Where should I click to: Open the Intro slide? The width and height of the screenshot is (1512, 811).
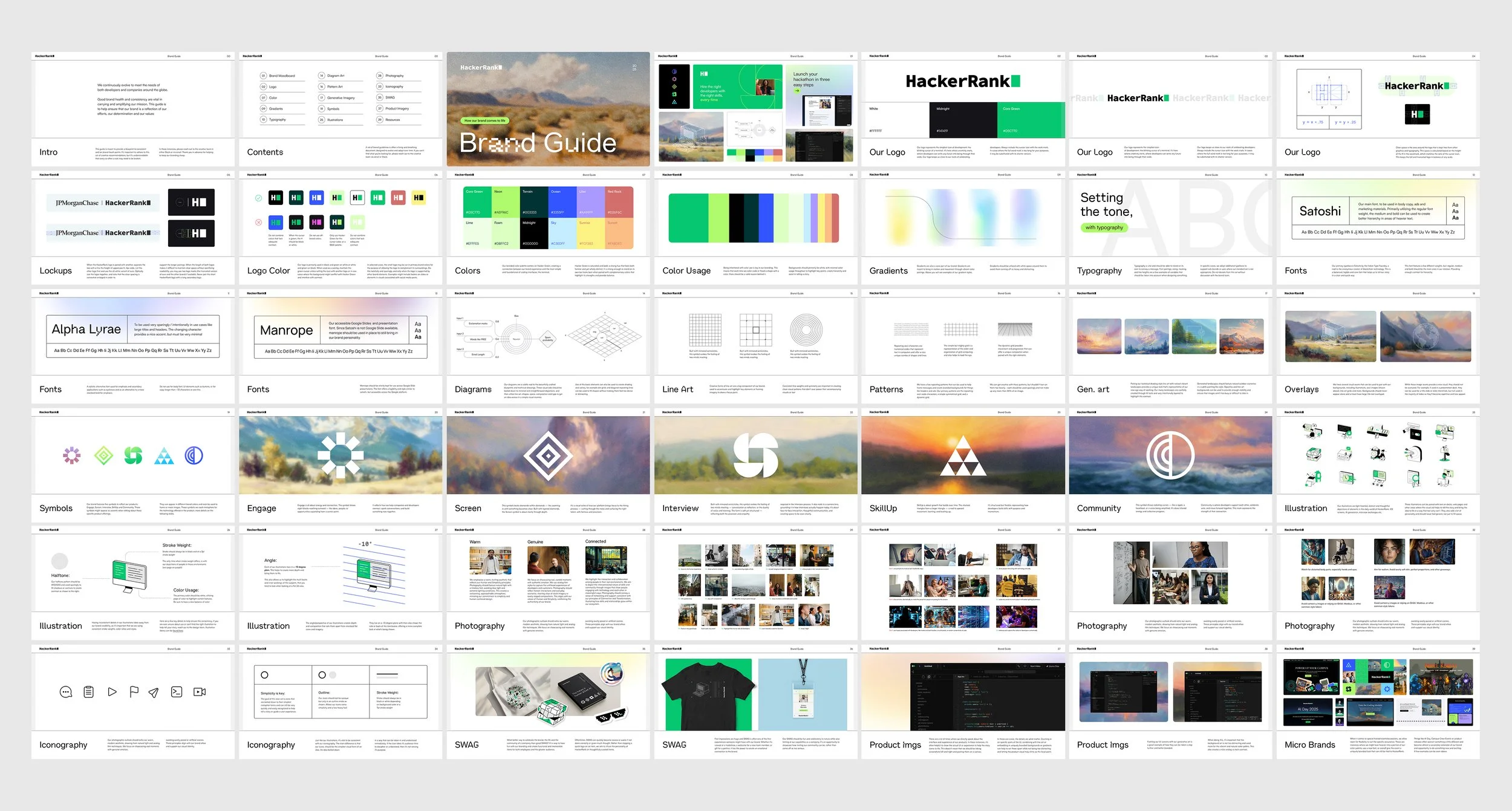(132, 109)
